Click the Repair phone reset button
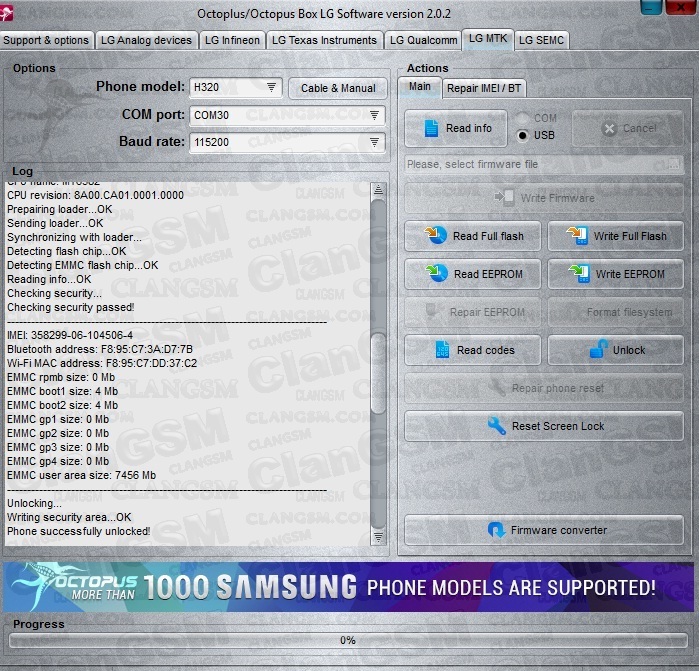 point(544,388)
